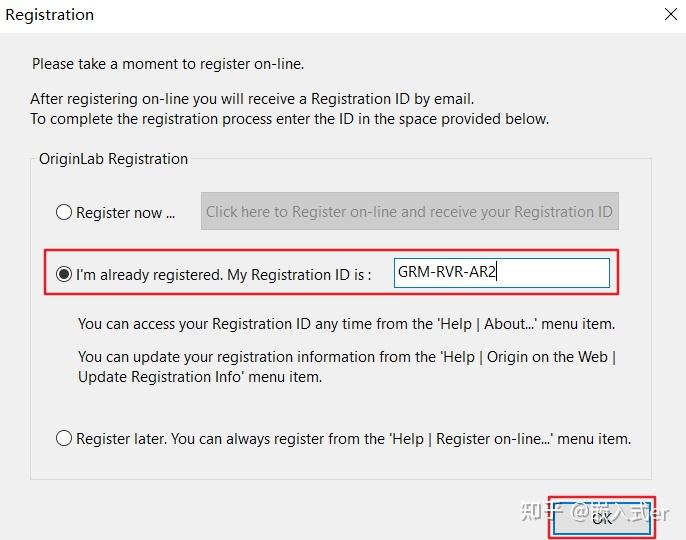Image resolution: width=686 pixels, height=540 pixels.
Task: Click the 'Registration' title bar text
Action: [50, 15]
